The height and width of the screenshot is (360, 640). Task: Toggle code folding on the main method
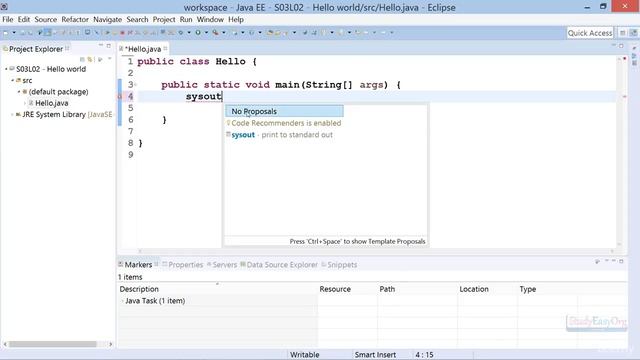[x=136, y=85]
